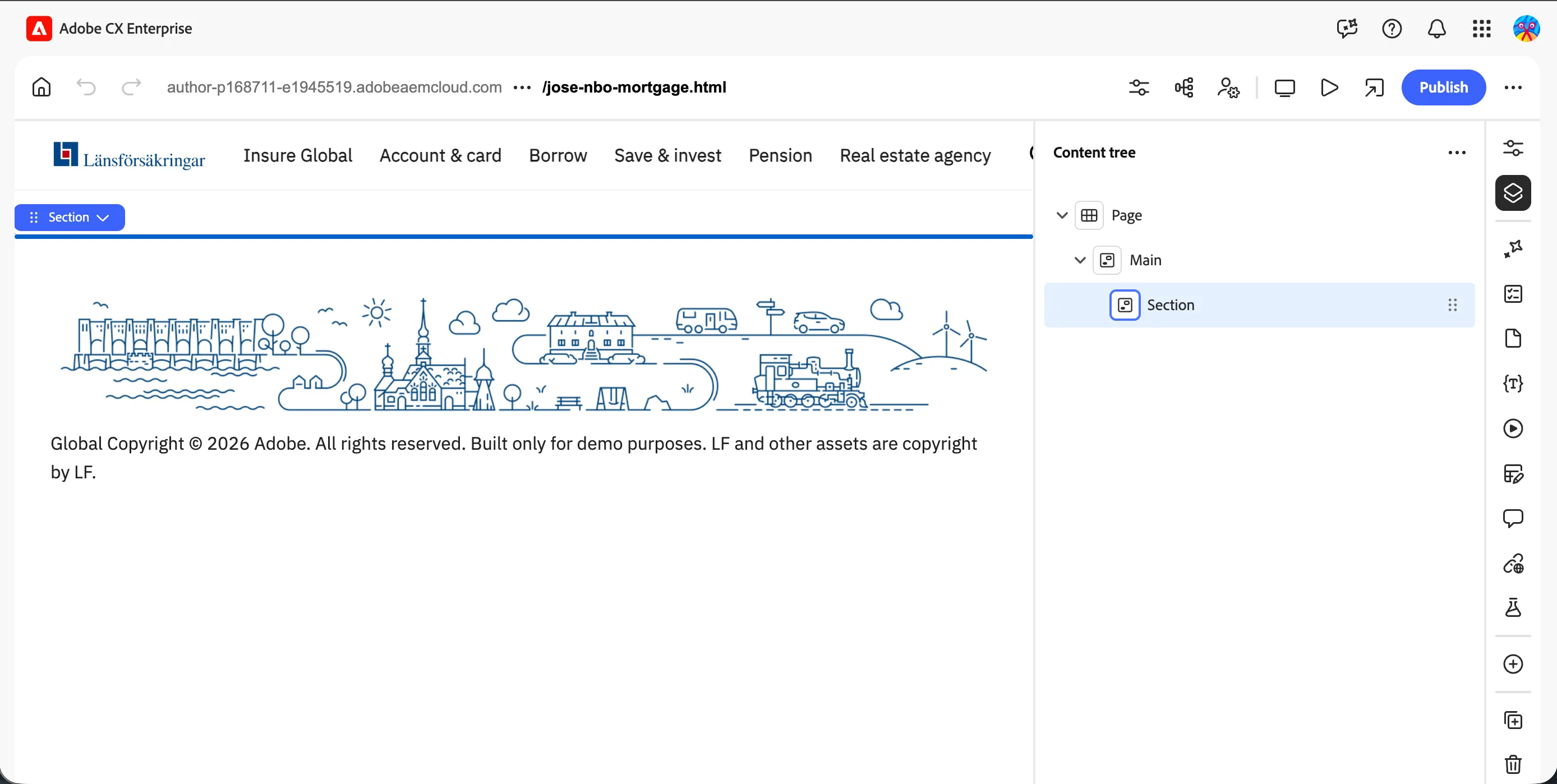Open the Borrow navigation item
This screenshot has width=1557, height=784.
[x=558, y=155]
